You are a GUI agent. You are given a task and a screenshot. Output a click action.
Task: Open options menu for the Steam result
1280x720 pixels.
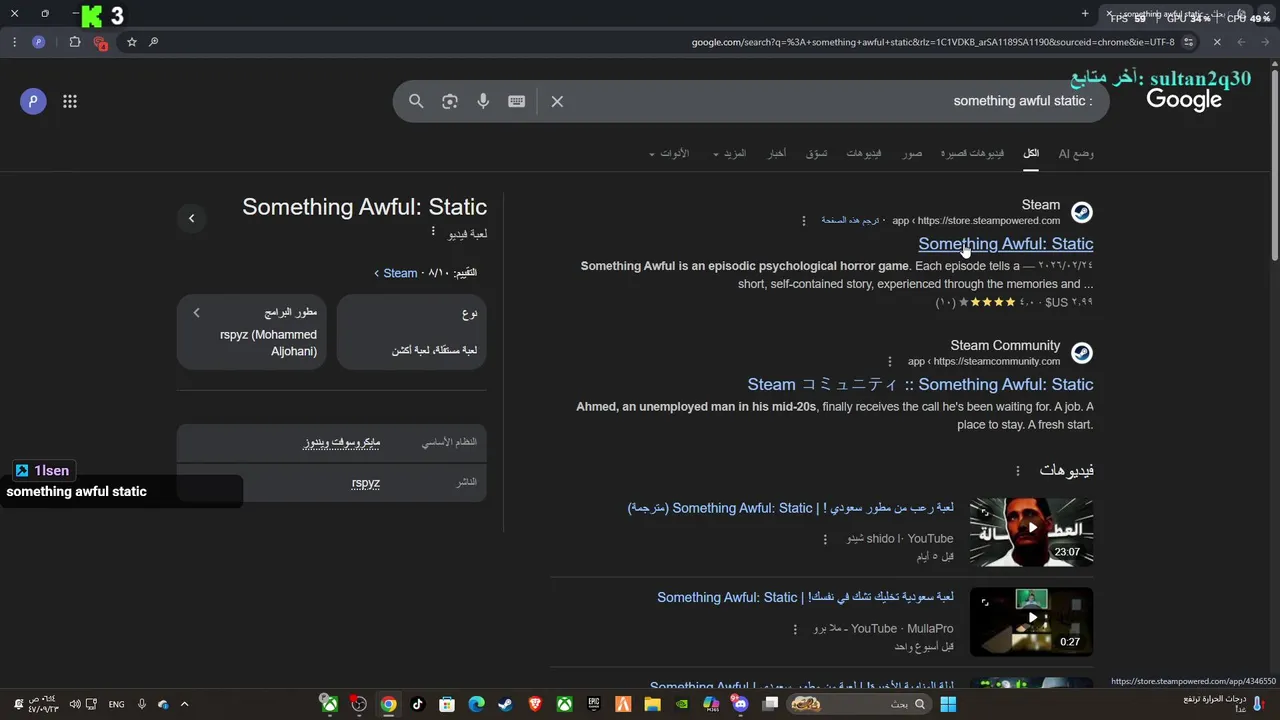click(x=803, y=221)
